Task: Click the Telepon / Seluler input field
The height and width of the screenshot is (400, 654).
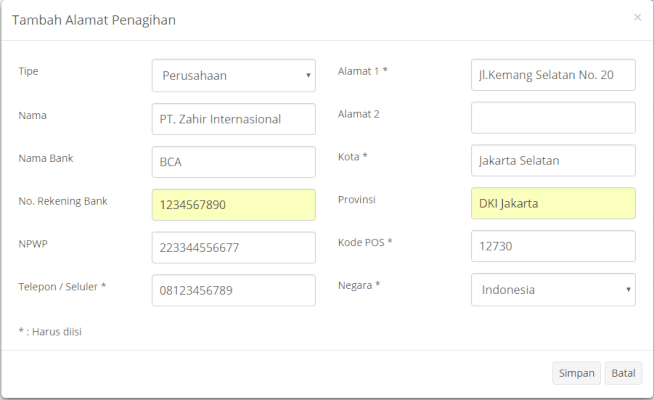Action: coord(233,290)
